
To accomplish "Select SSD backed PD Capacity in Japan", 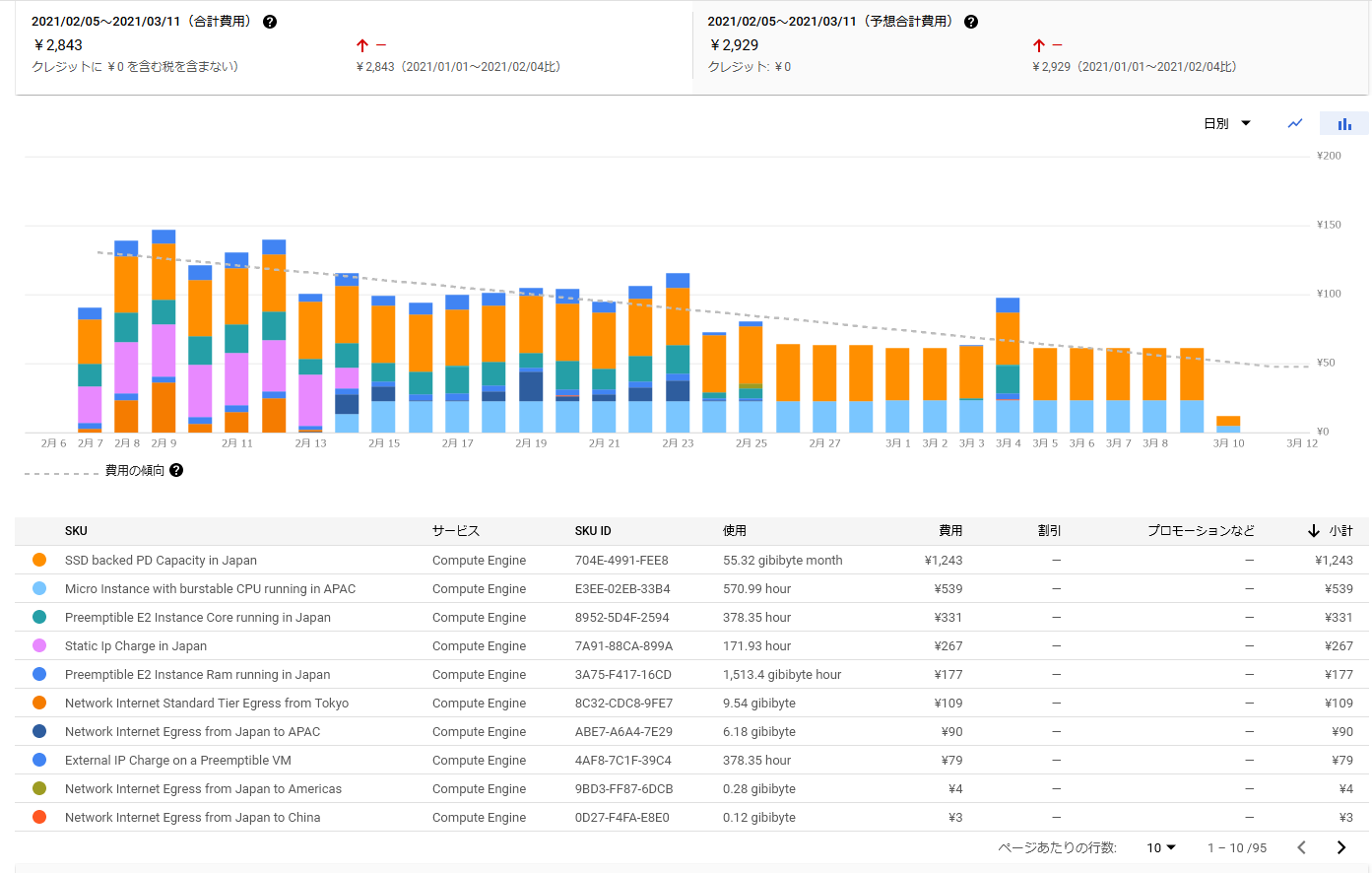I will point(161,560).
